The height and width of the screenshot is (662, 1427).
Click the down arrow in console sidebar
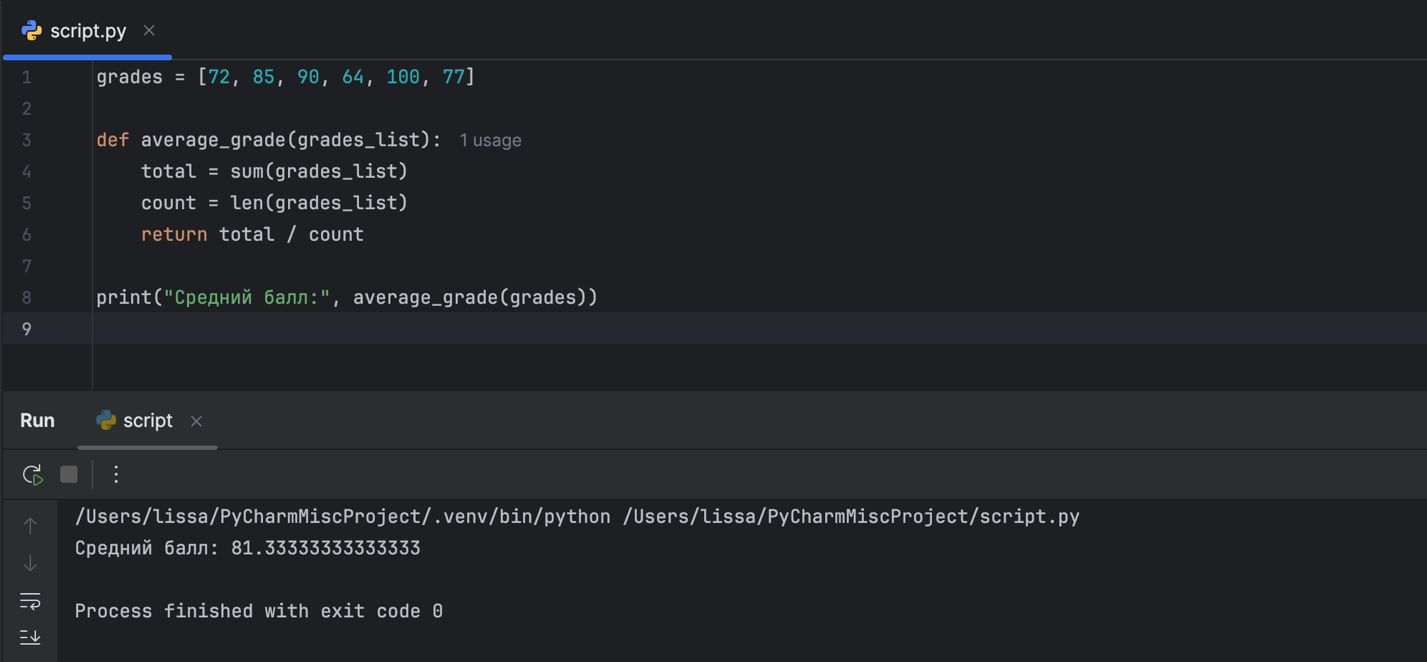coord(30,563)
